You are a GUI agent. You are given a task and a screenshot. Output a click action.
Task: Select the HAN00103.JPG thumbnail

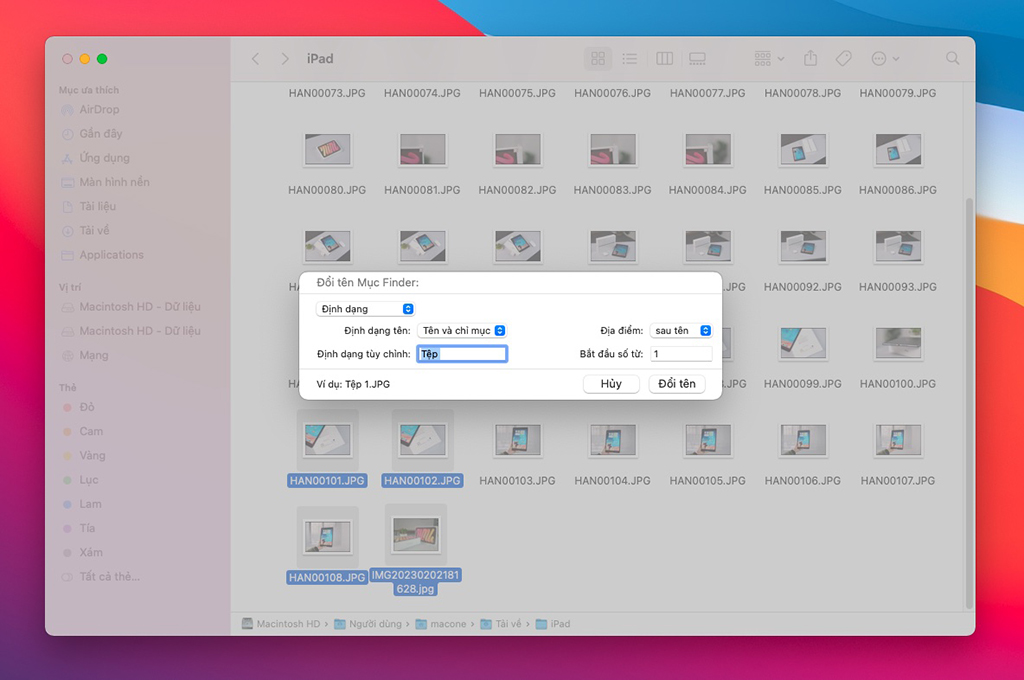coord(517,440)
